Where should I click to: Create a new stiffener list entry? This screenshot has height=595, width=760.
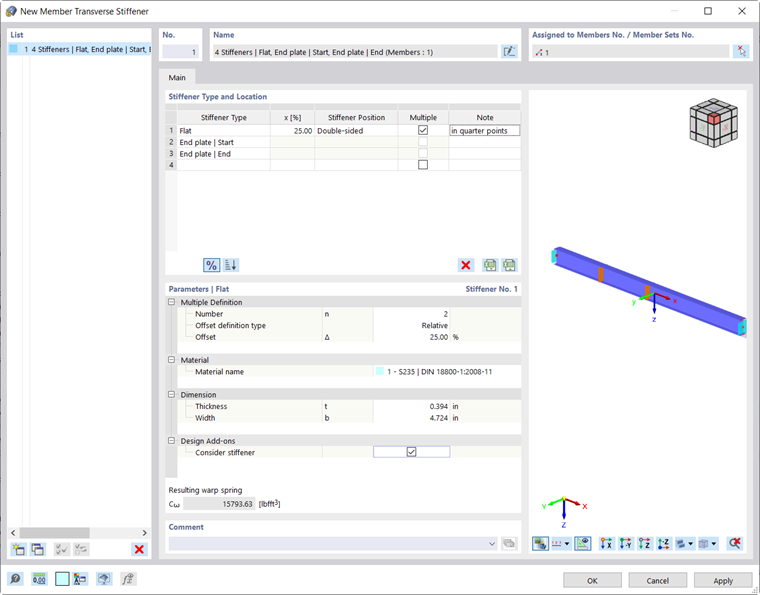pyautogui.click(x=18, y=549)
